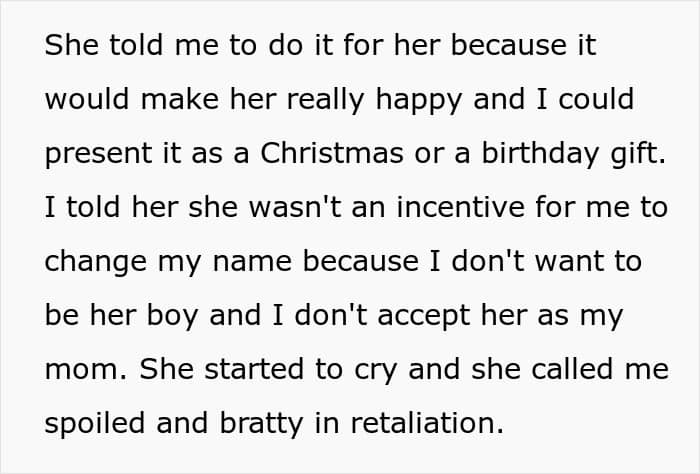Click the word "wasn't"

(295, 207)
